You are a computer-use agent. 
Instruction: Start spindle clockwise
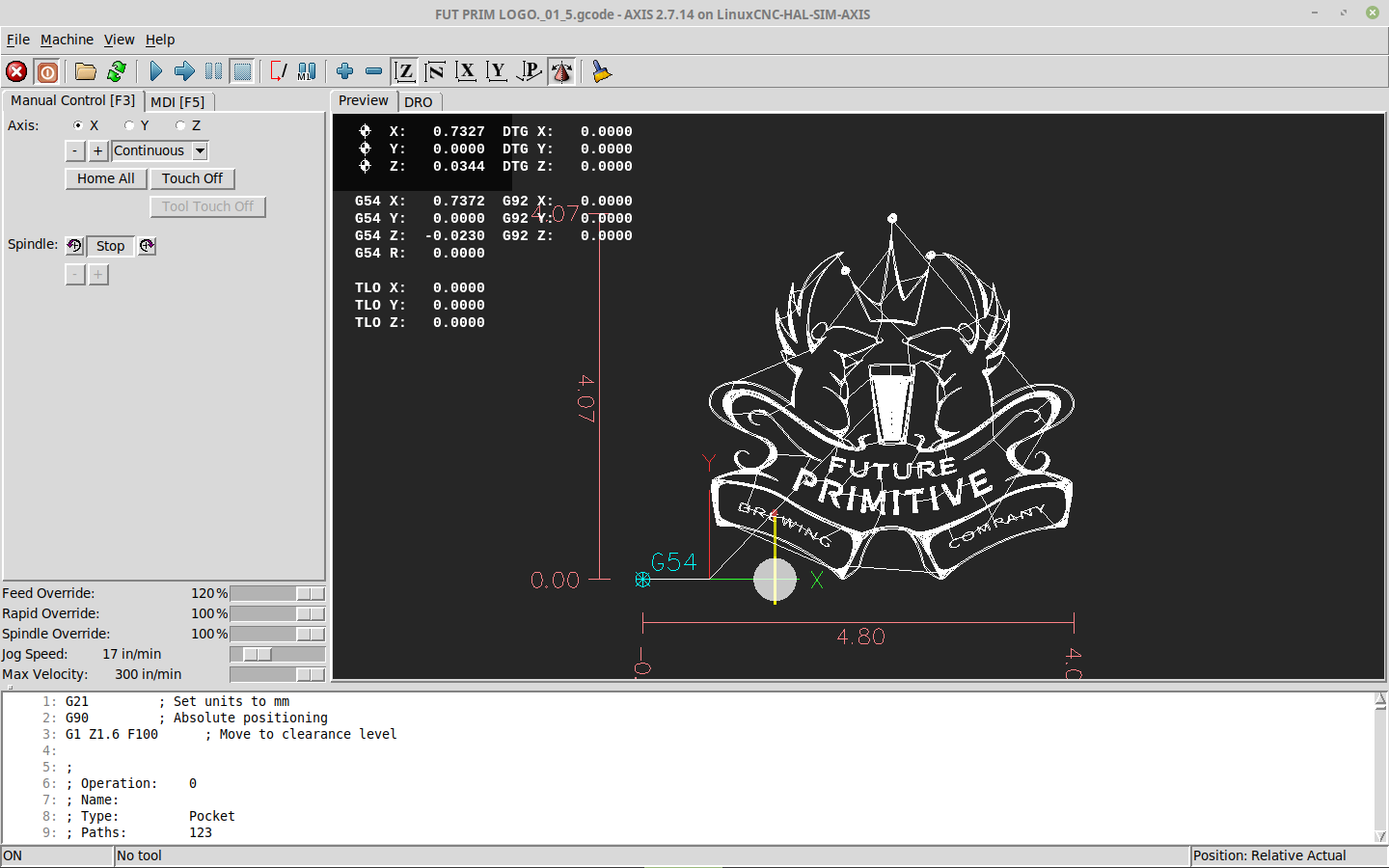(x=147, y=246)
